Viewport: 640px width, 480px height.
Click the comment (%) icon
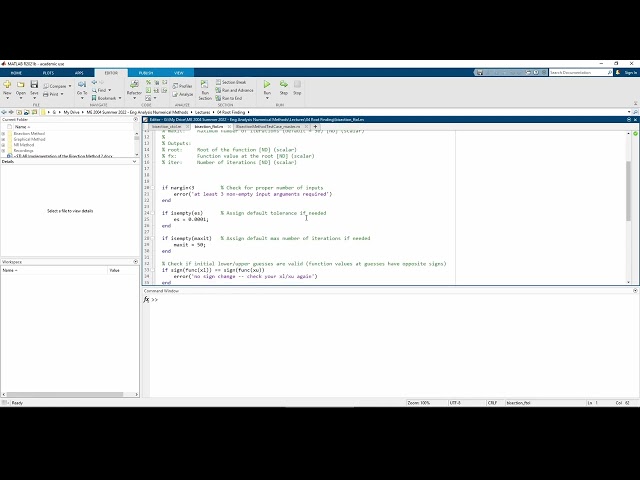[x=149, y=82]
